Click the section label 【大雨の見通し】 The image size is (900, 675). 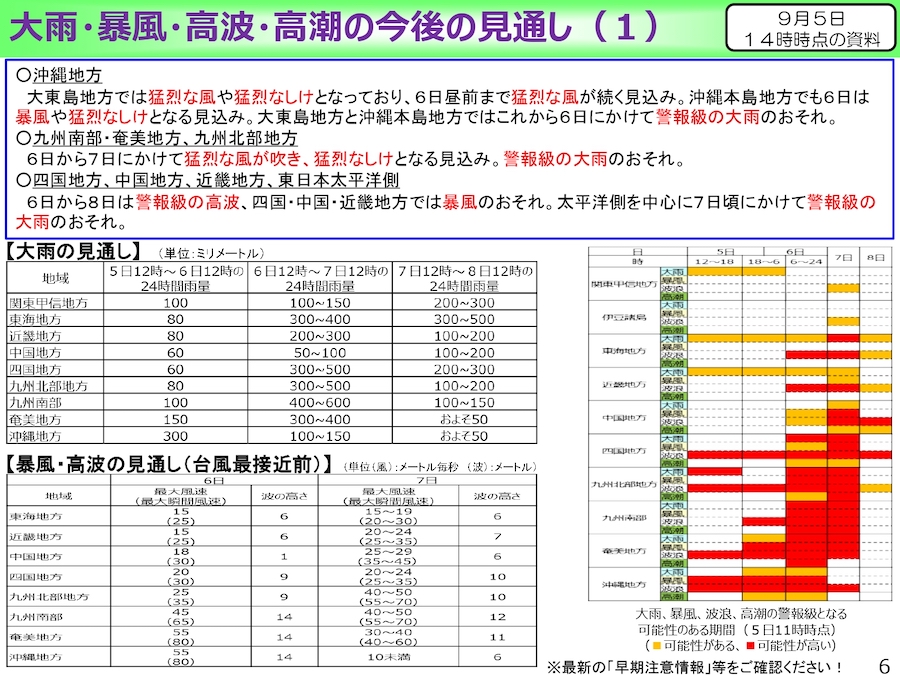[73, 251]
